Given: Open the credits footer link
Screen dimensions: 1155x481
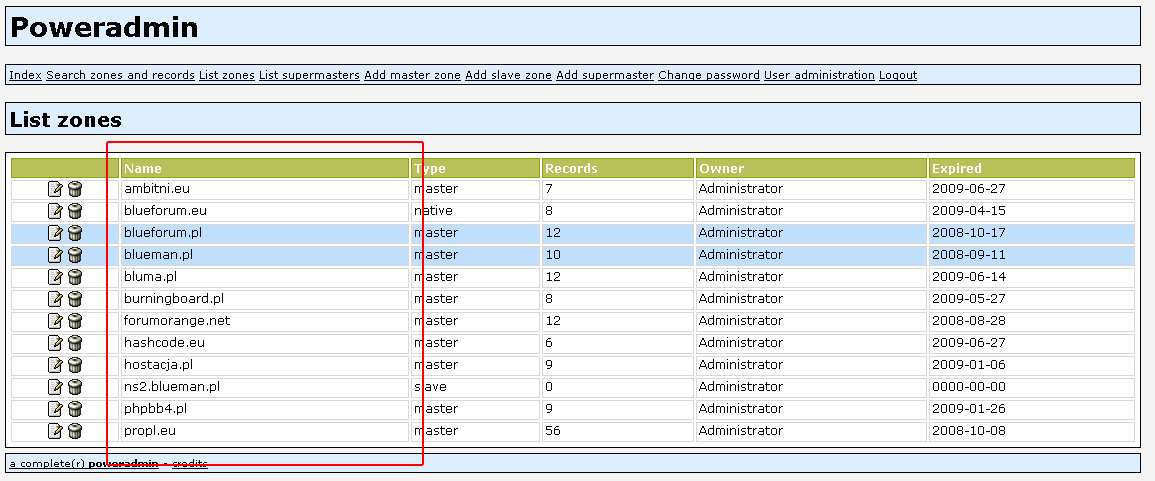Looking at the screenshot, I should 190,464.
